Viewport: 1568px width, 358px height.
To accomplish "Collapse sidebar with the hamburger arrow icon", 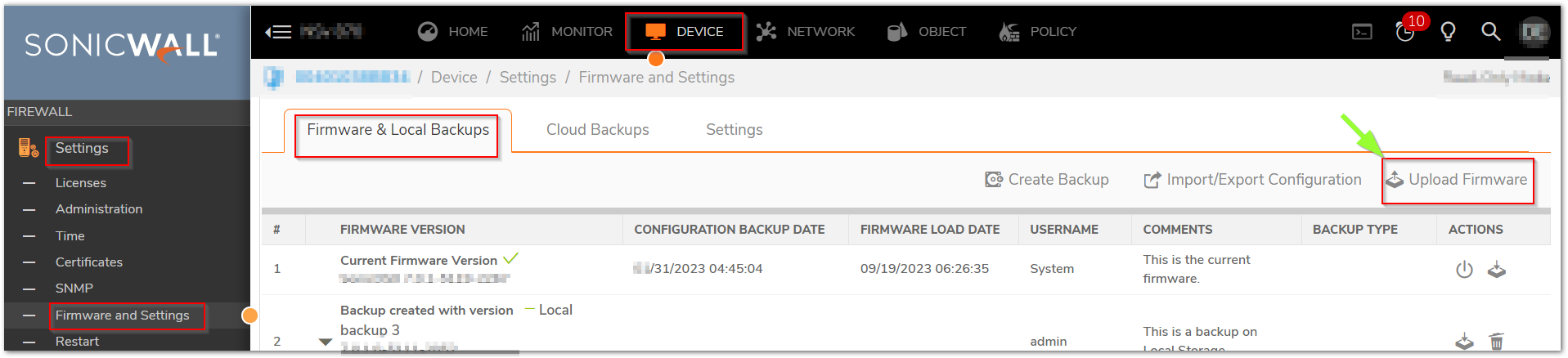I will coord(278,32).
